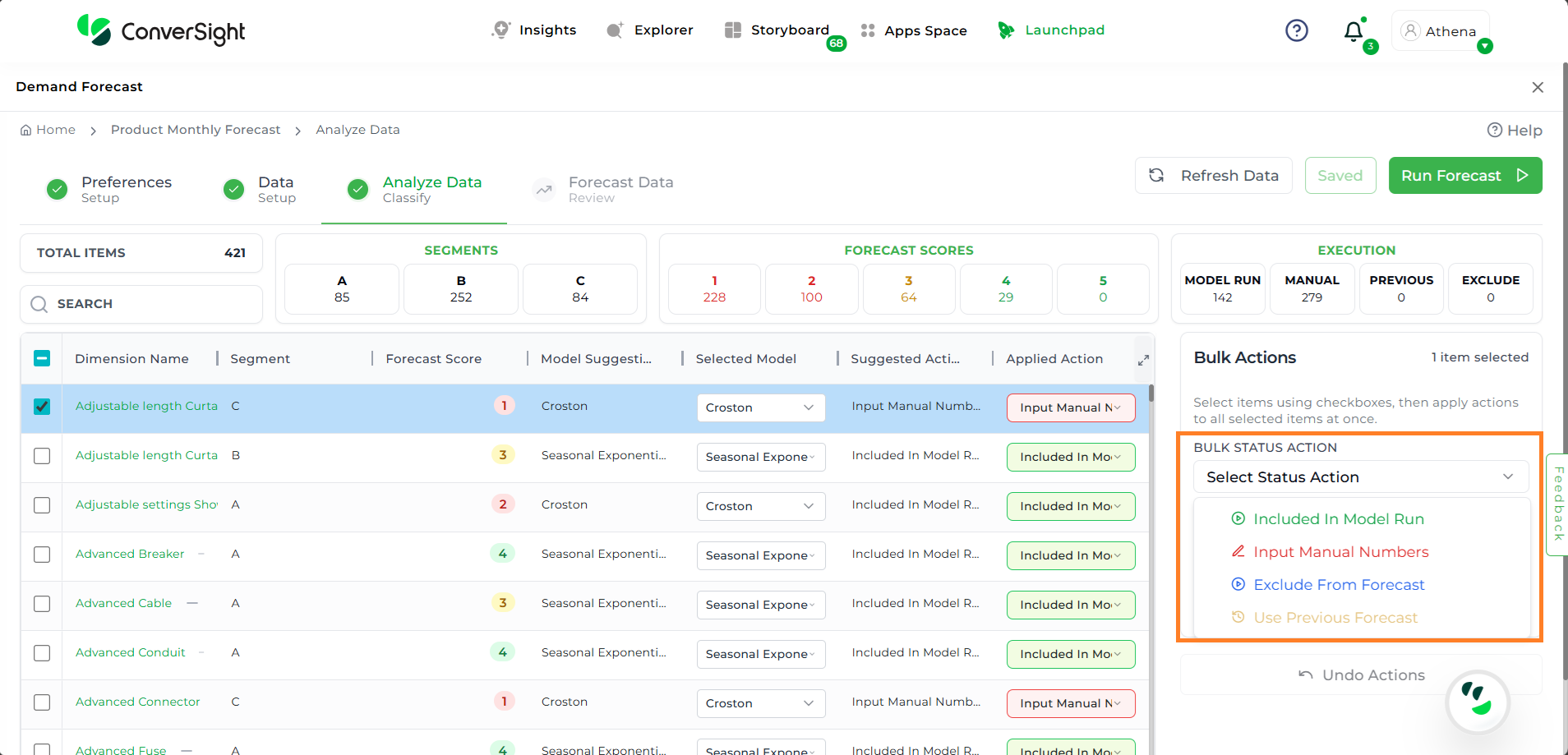The image size is (1568, 755).
Task: Switch to the Forecast Data Review step
Action: 620,189
